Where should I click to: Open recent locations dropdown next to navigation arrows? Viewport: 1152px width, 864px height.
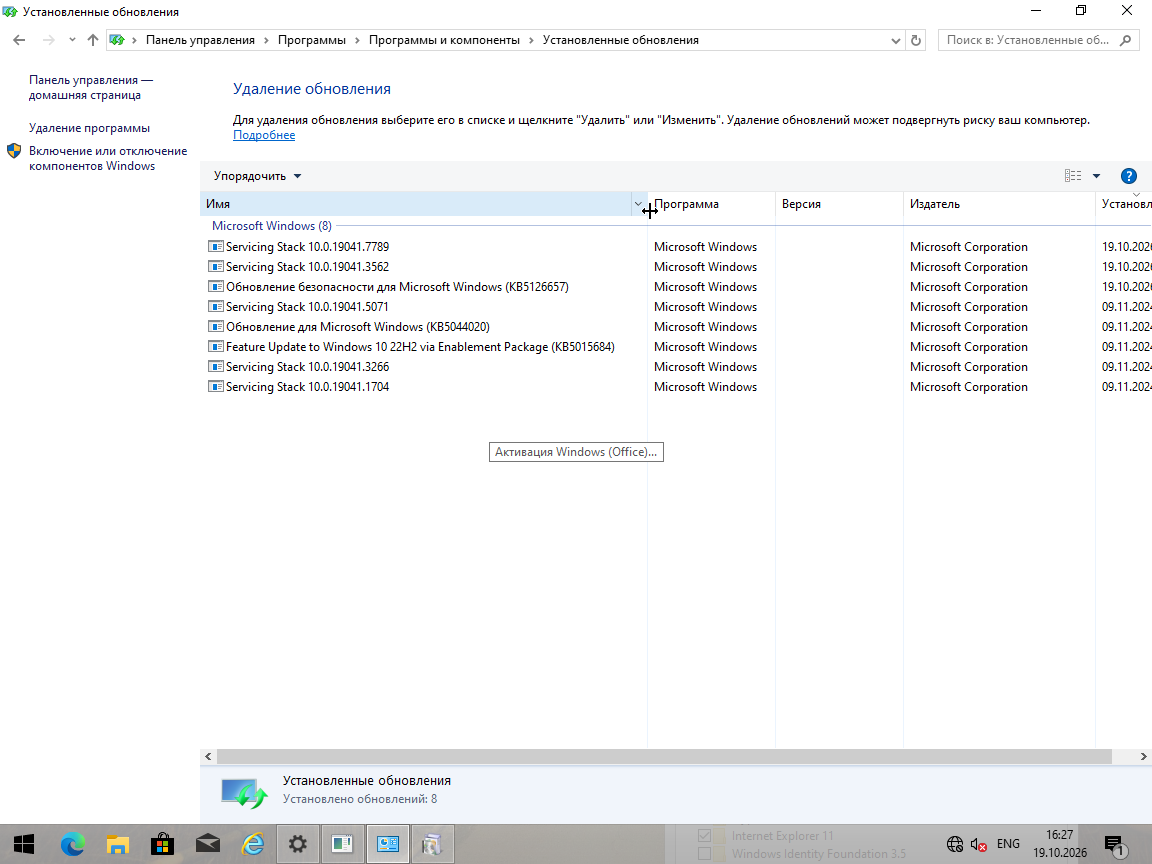pos(72,40)
